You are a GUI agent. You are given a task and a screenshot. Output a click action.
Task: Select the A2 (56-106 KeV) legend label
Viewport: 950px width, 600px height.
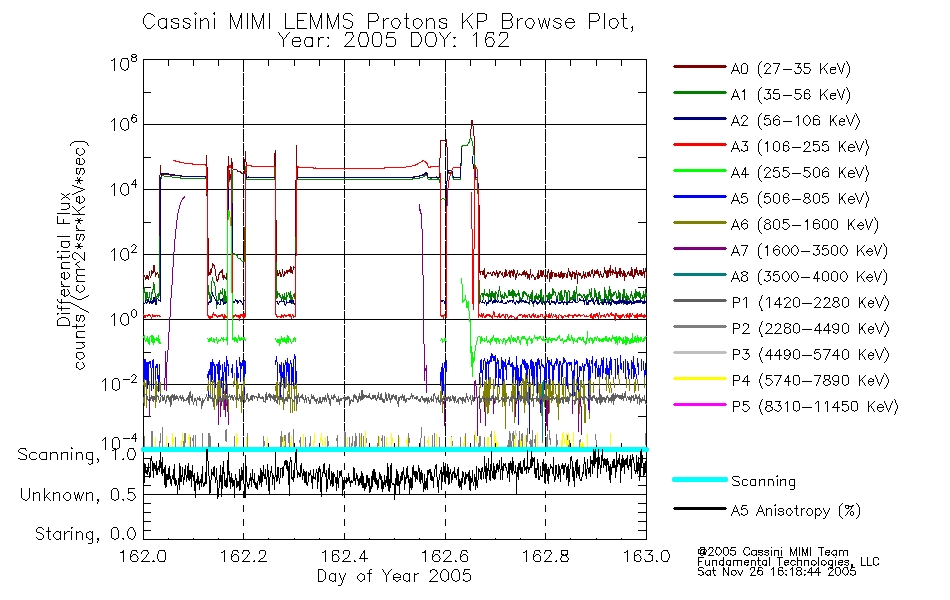click(796, 121)
